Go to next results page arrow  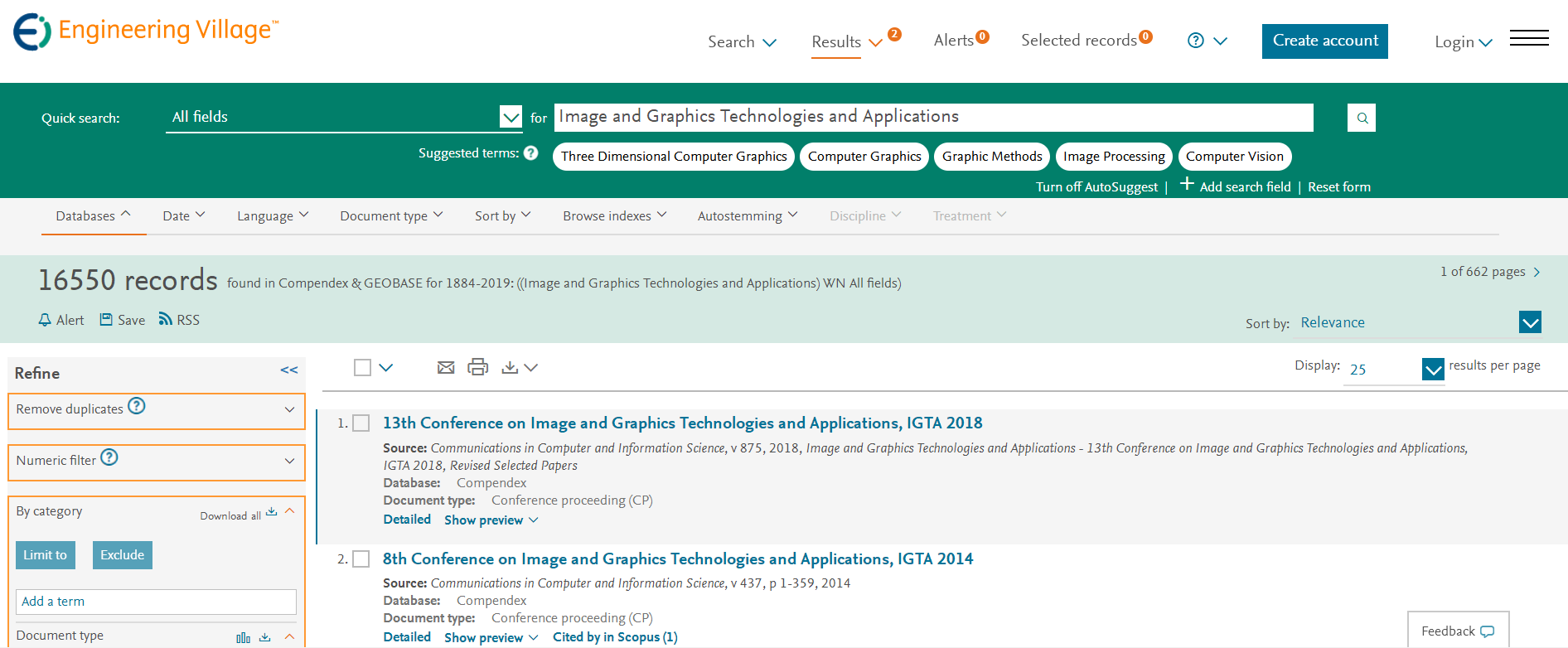pyautogui.click(x=1537, y=272)
